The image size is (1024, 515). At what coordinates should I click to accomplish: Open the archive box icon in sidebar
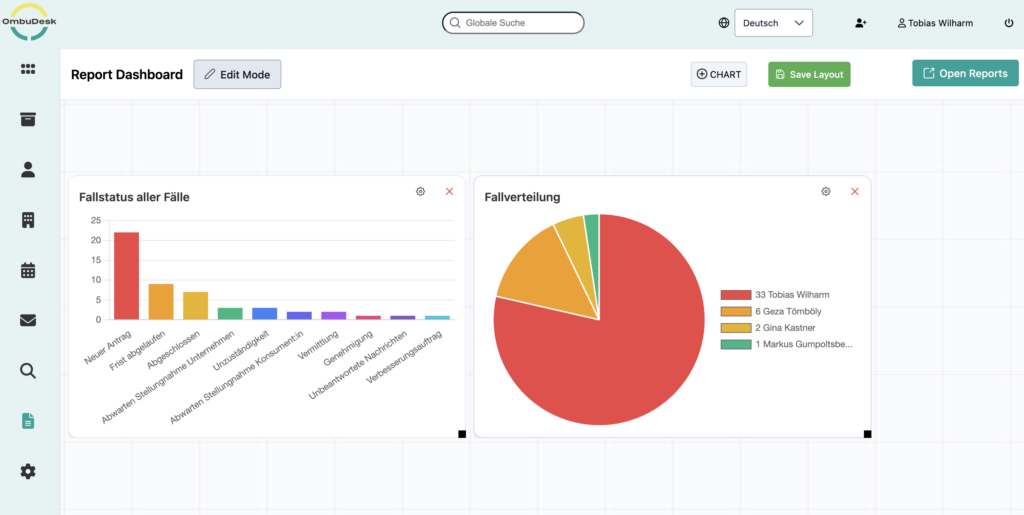coord(28,119)
